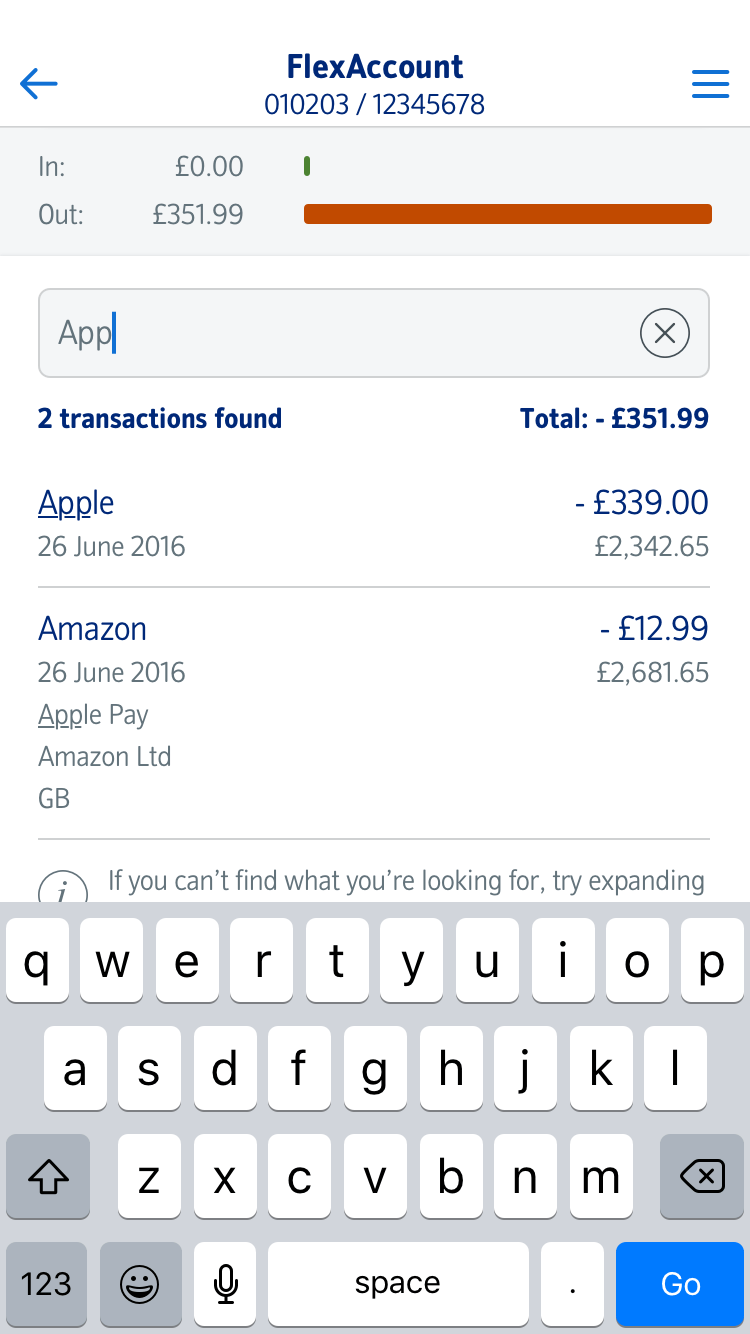Tap the shift key arrow

[48, 1178]
